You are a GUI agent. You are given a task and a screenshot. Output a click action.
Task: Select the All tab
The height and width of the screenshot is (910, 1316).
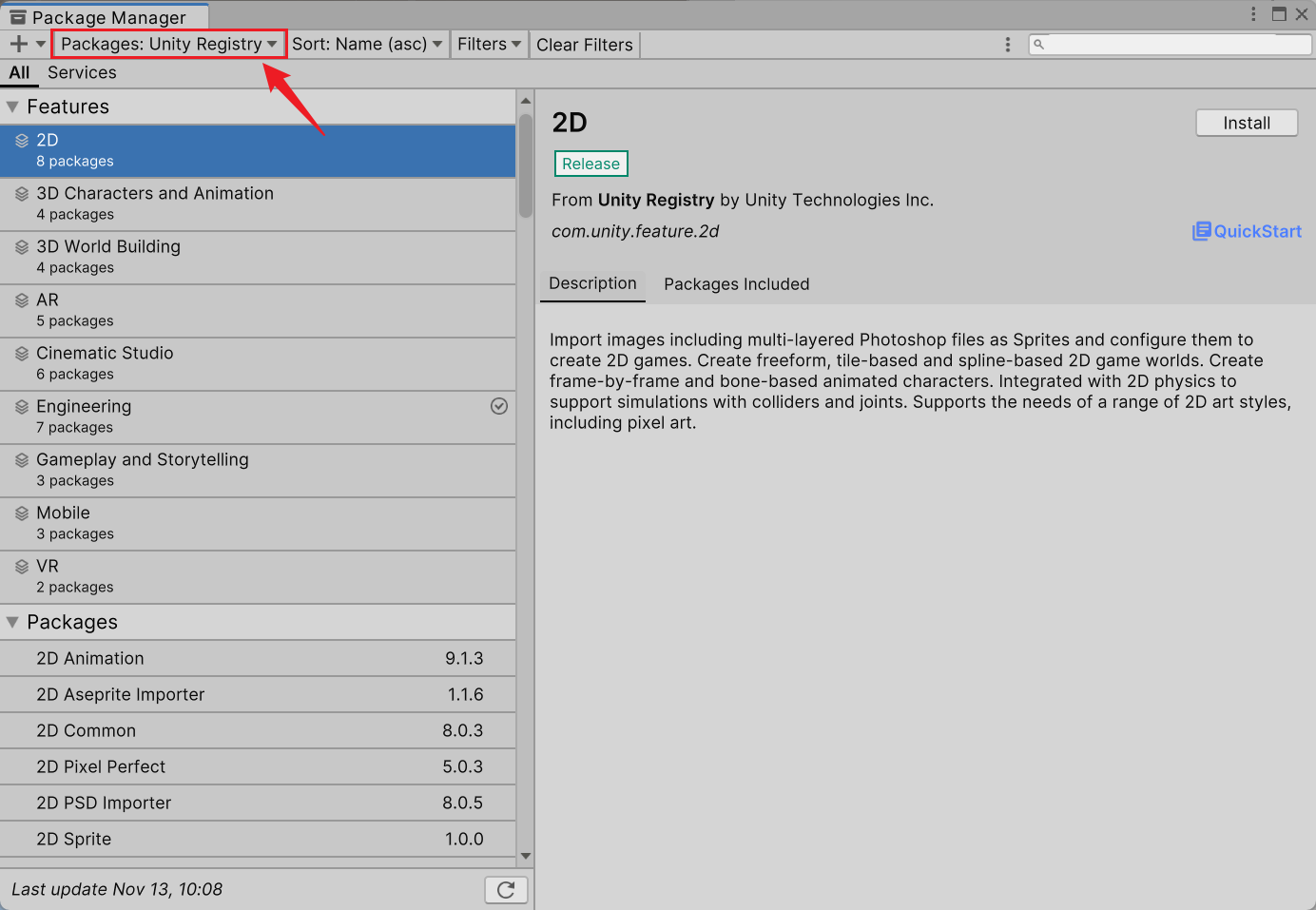coord(19,73)
